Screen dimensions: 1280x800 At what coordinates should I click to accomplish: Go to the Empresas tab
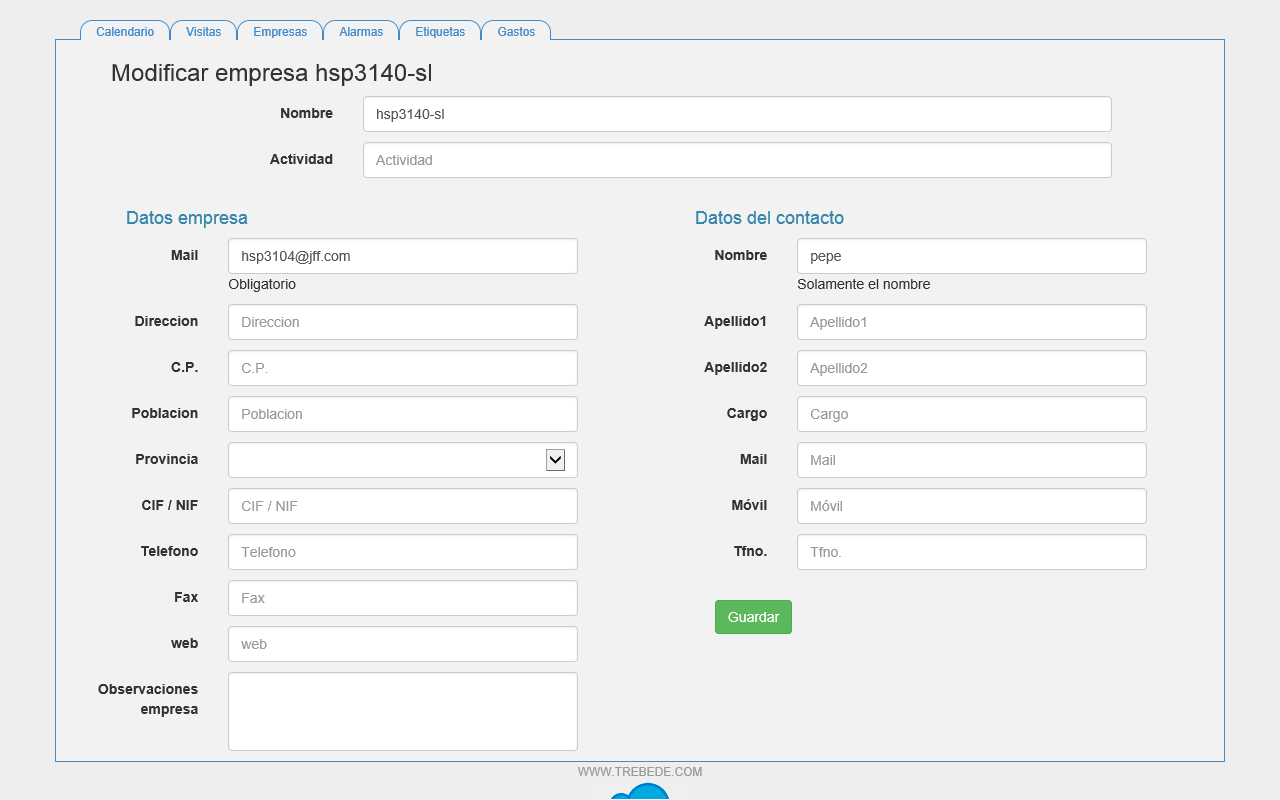point(280,31)
